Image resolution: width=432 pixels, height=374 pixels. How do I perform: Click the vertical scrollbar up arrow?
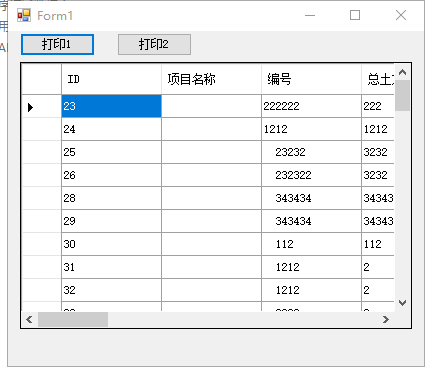tap(402, 72)
